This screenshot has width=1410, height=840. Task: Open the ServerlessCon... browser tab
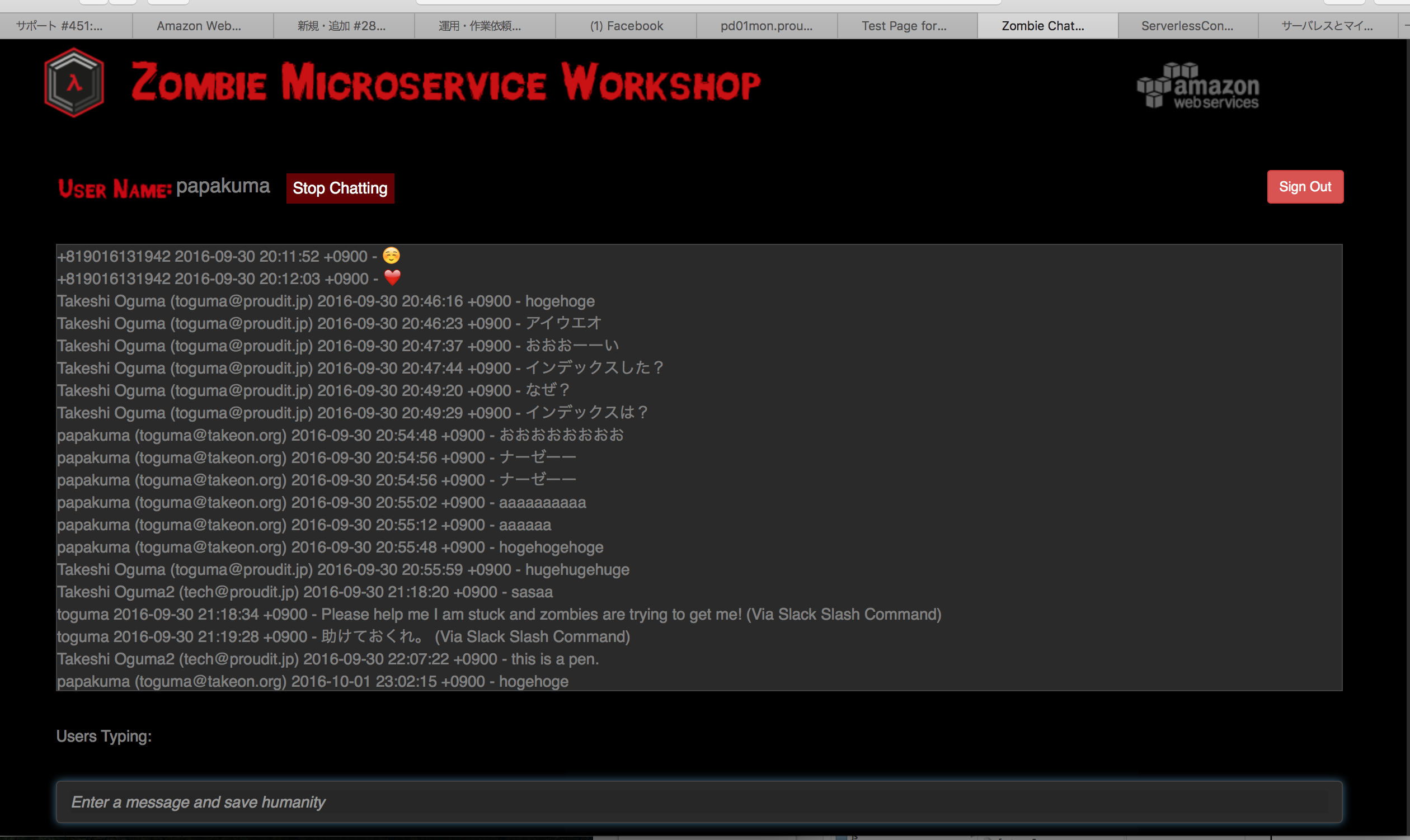click(1187, 26)
